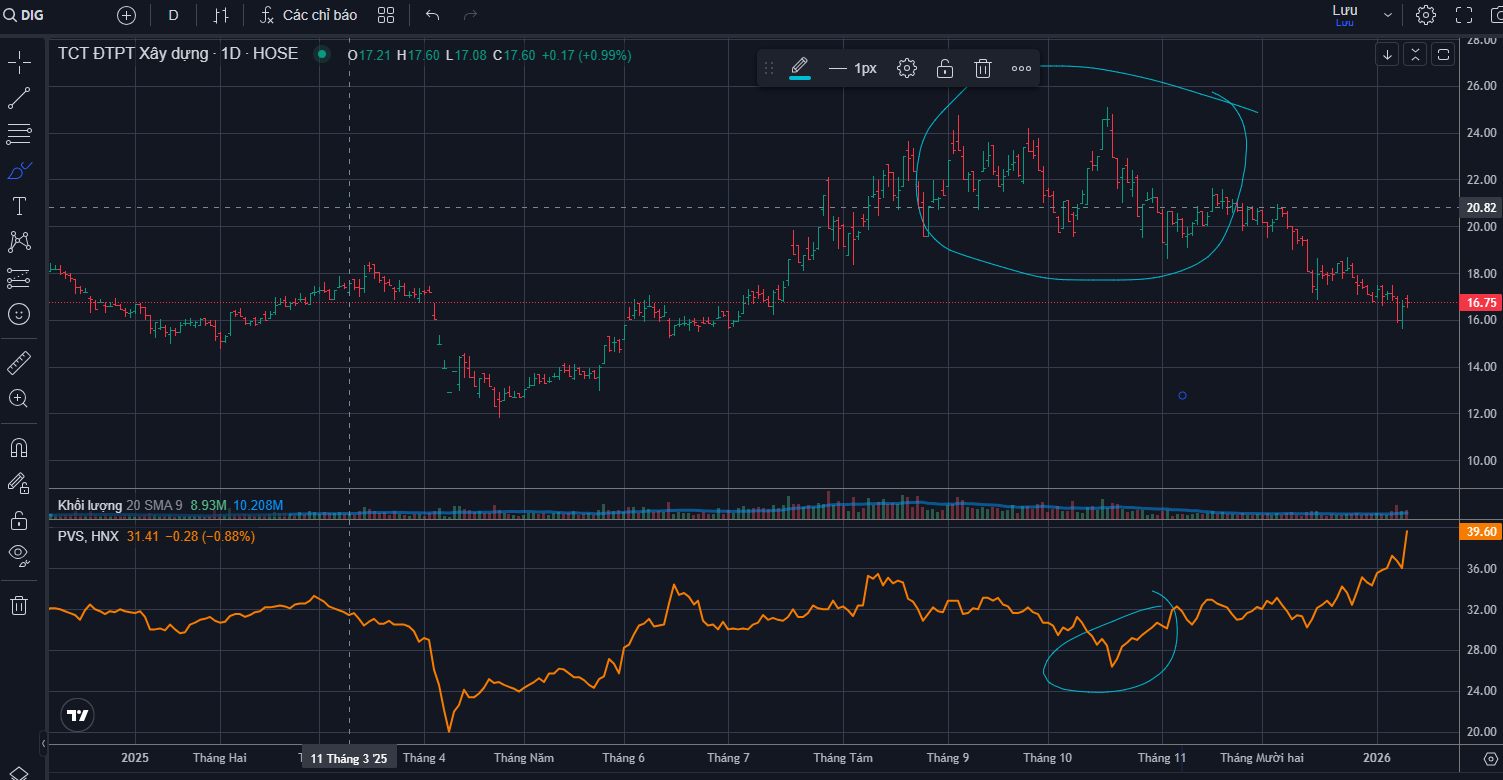
Task: Select the ruler measure tool
Action: coord(19,362)
